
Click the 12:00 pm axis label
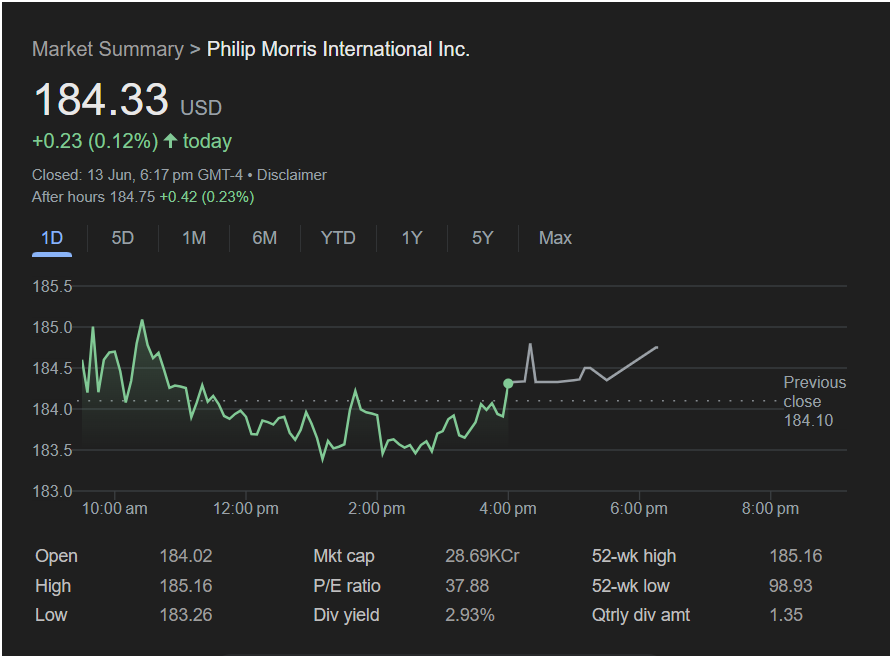[246, 508]
